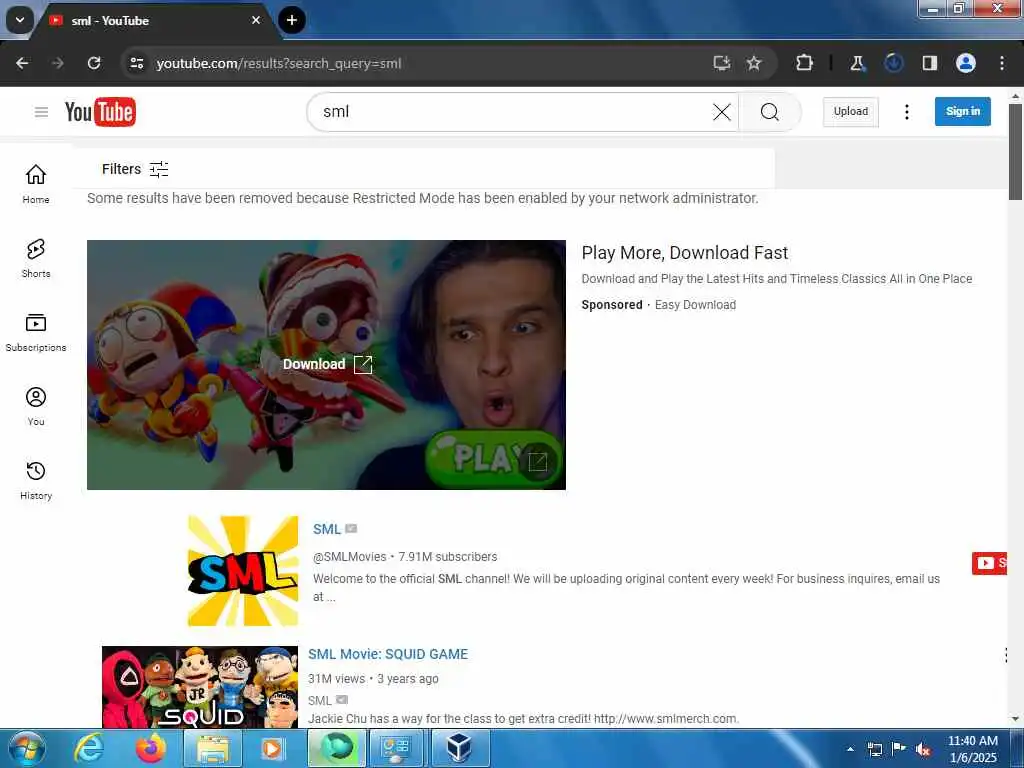This screenshot has width=1024, height=768.
Task: Open the SQUID GAME video thumbnail
Action: (x=200, y=687)
